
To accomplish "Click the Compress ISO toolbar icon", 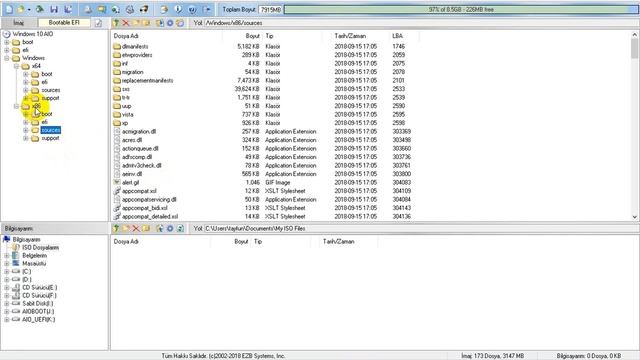I will pyautogui.click(x=116, y=9).
